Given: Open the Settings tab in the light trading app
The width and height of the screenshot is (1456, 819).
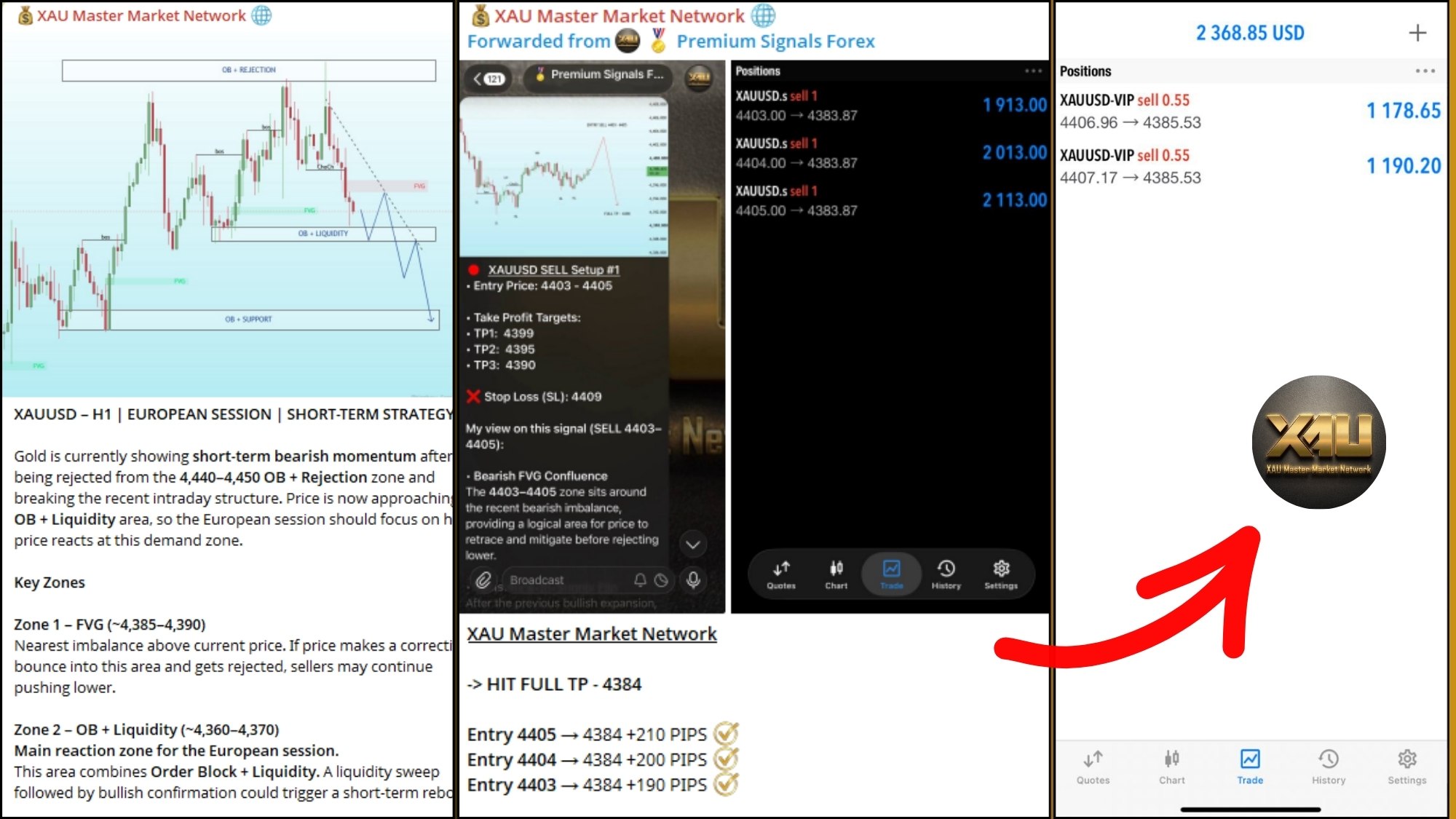Looking at the screenshot, I should click(x=1407, y=767).
